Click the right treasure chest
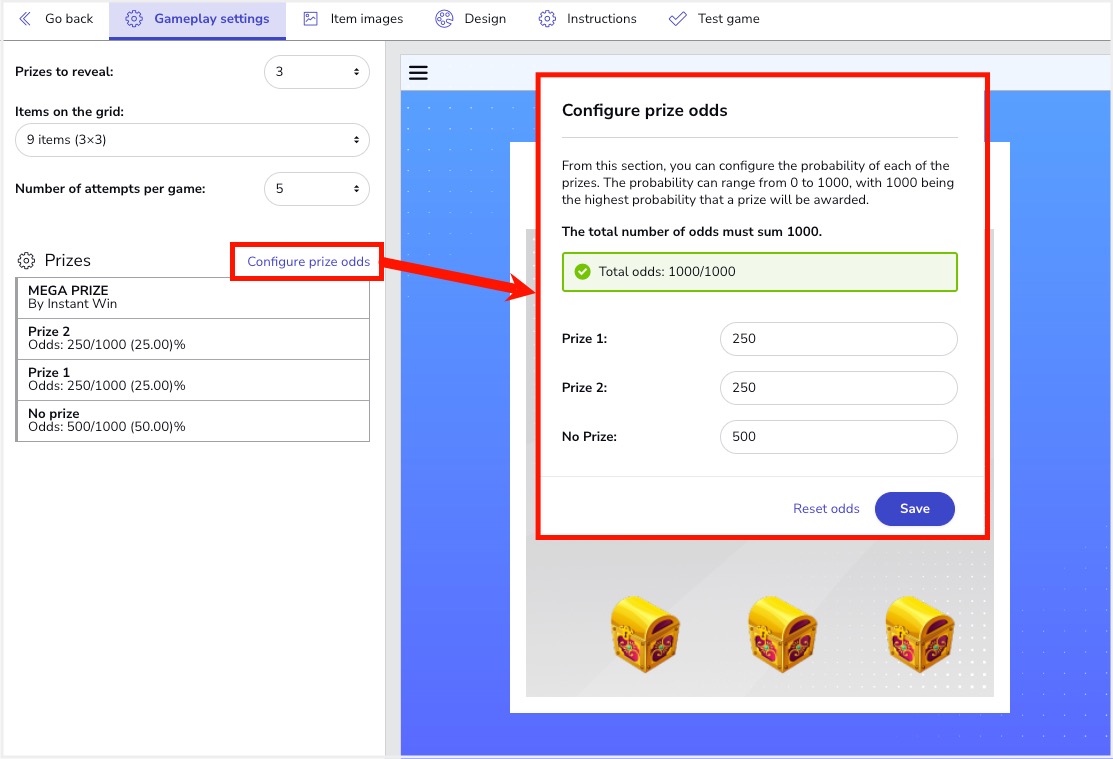The image size is (1113, 759). pyautogui.click(x=920, y=633)
